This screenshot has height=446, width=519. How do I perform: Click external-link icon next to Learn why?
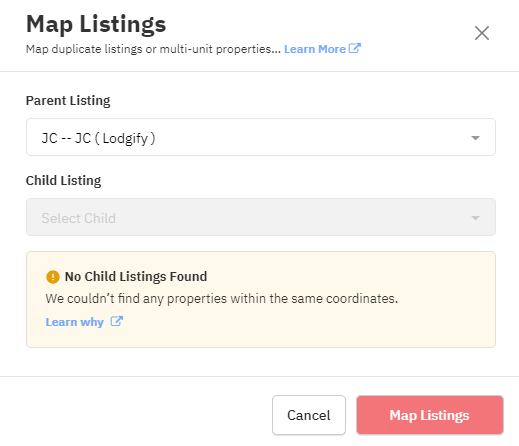coord(117,321)
